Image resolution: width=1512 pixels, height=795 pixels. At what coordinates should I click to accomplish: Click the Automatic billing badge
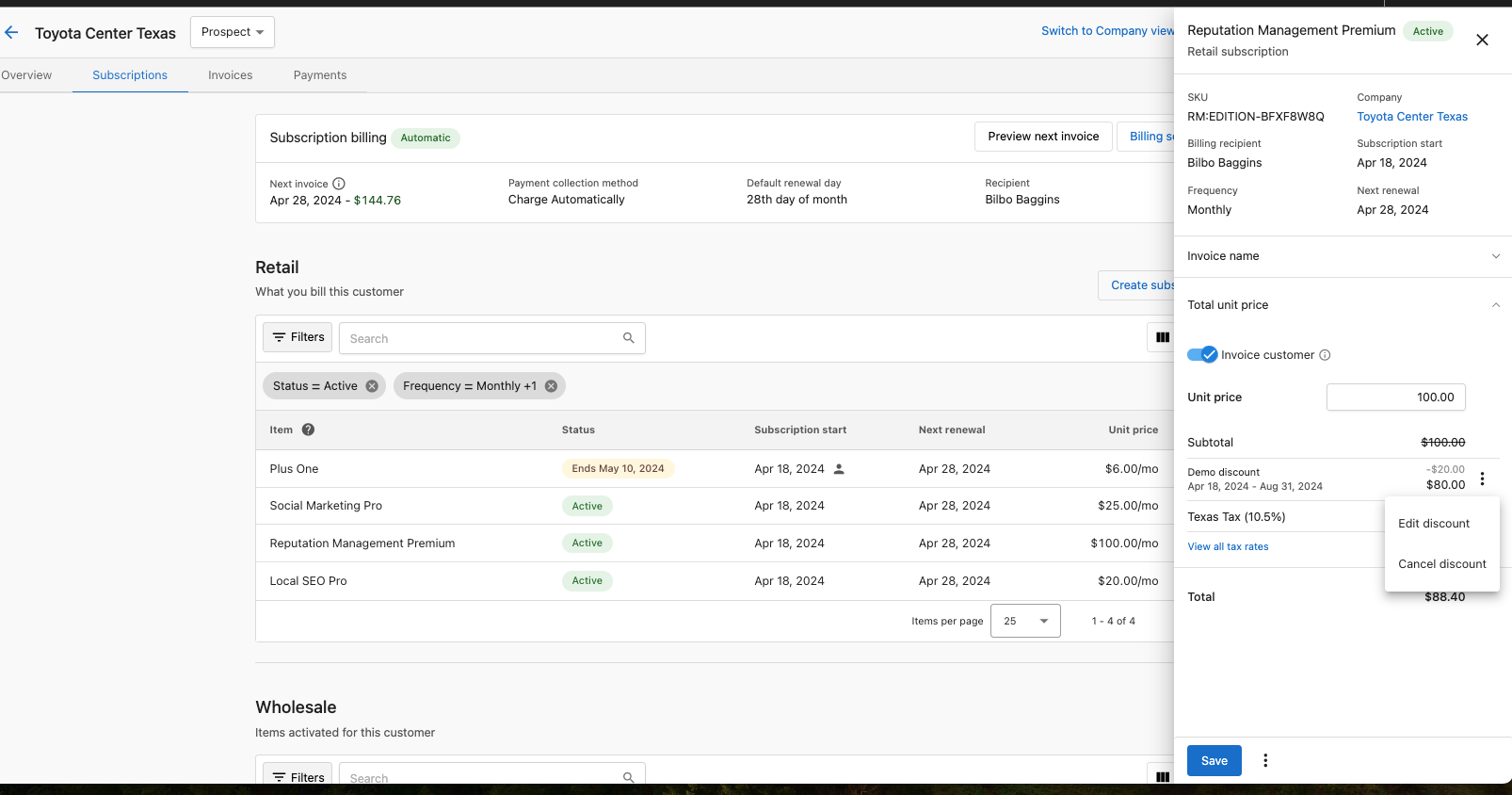(426, 138)
